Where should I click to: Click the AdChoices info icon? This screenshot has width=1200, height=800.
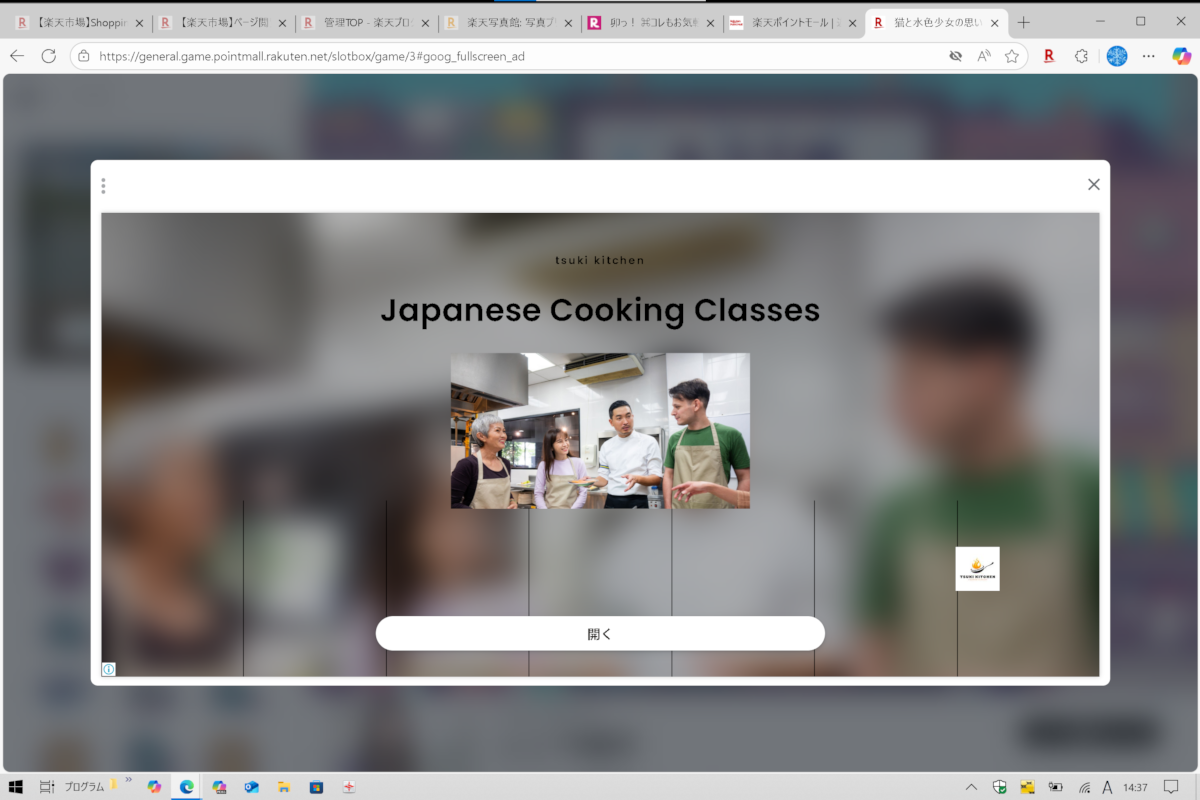[x=109, y=669]
